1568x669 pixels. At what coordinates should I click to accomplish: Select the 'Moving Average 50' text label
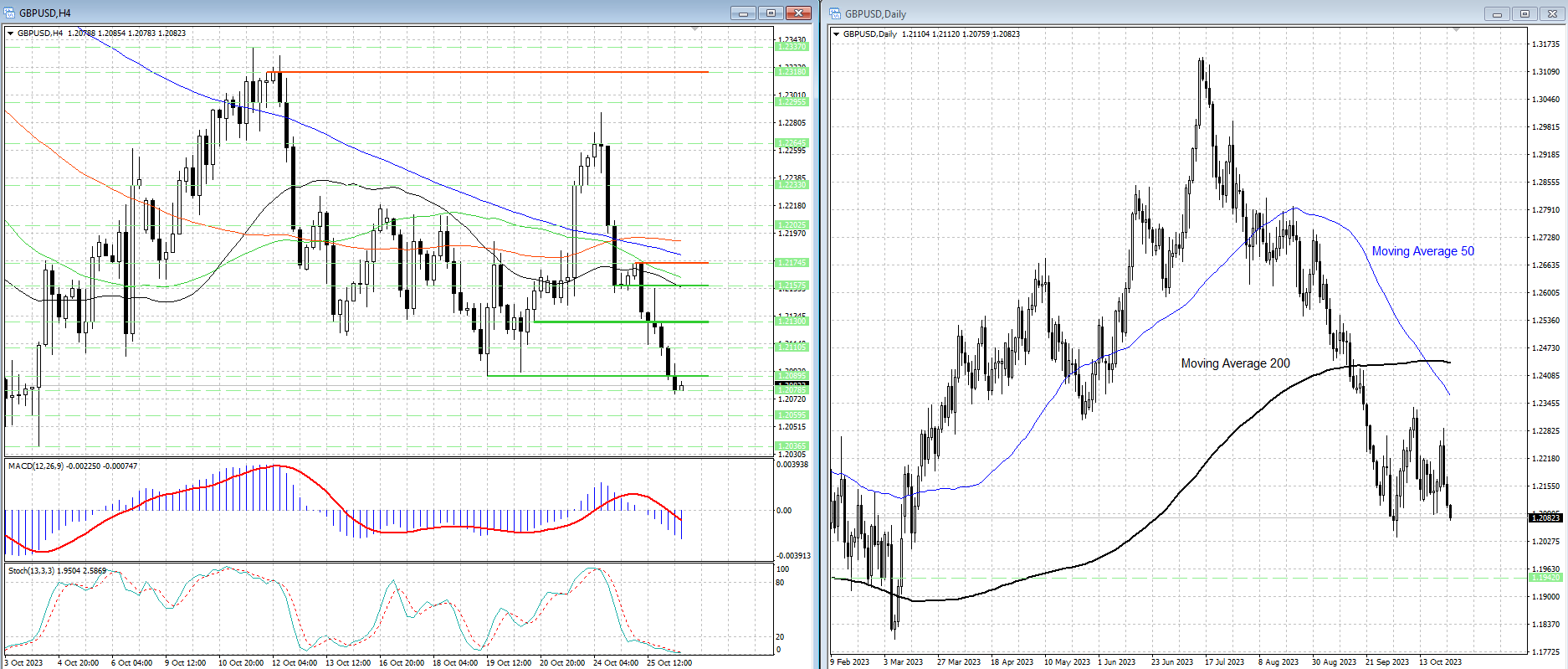pos(1422,251)
